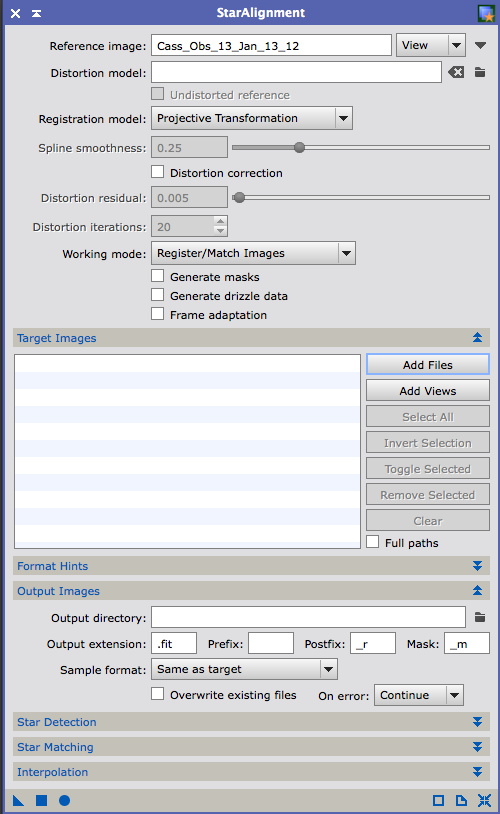Expand the Star Detection section
Image resolution: width=500 pixels, height=814 pixels.
(x=251, y=722)
